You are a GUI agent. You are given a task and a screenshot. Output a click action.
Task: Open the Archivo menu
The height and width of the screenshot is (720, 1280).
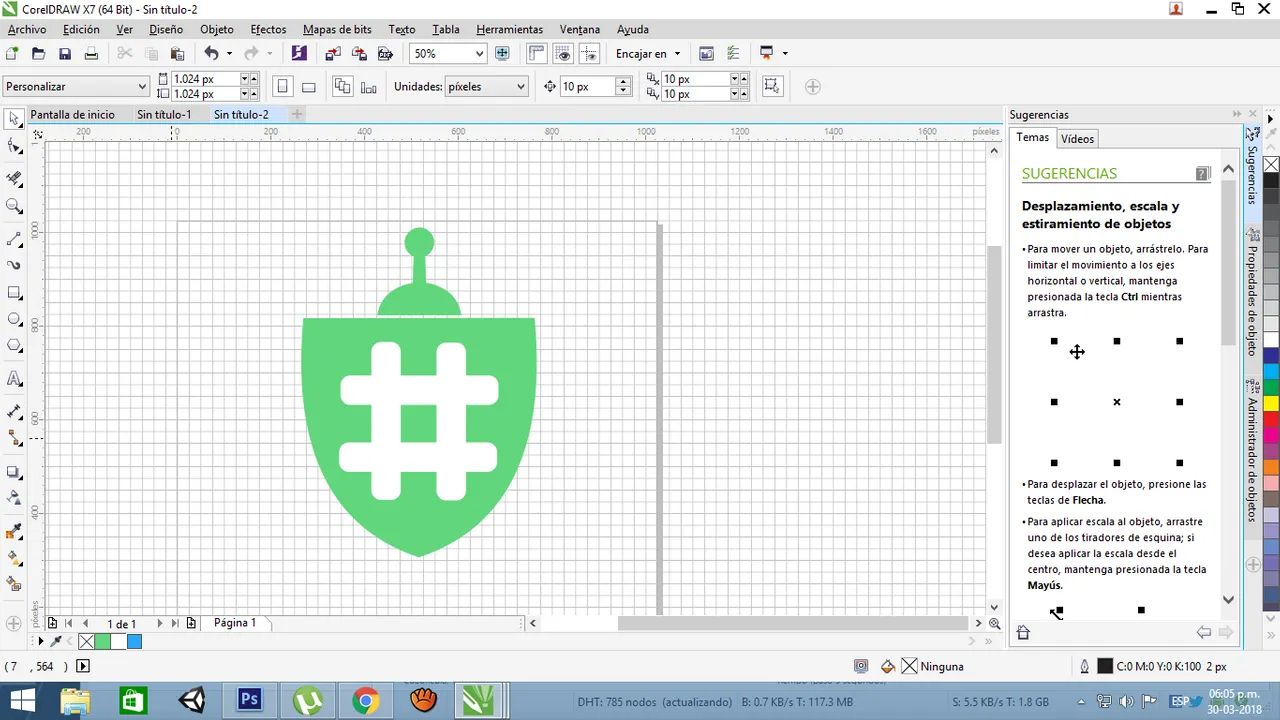point(27,30)
